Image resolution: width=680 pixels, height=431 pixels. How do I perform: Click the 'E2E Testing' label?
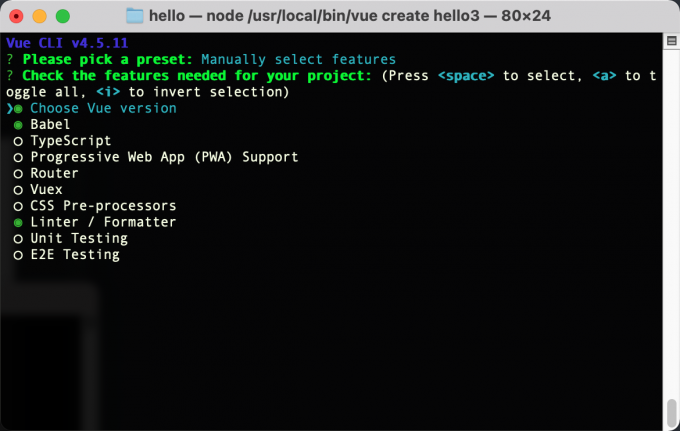75,255
